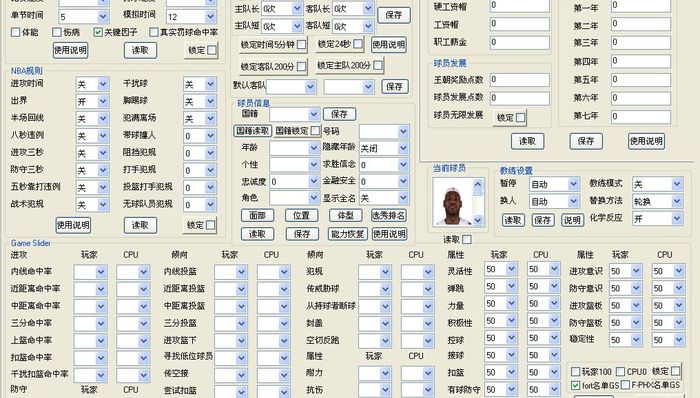Click the 能力恢复 button
Screen dimensions: 700x398
tap(347, 234)
